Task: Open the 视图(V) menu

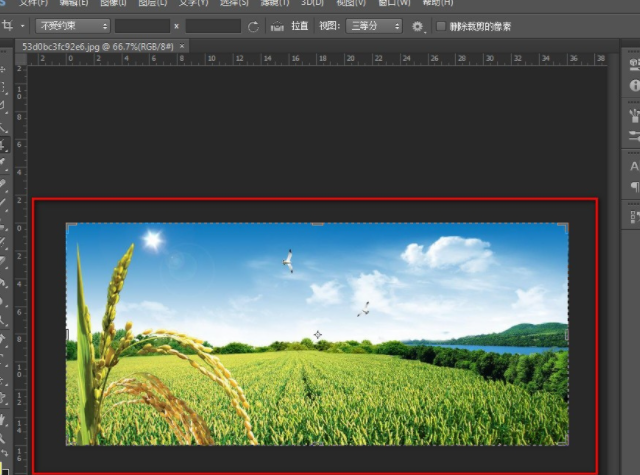Action: coord(351,3)
